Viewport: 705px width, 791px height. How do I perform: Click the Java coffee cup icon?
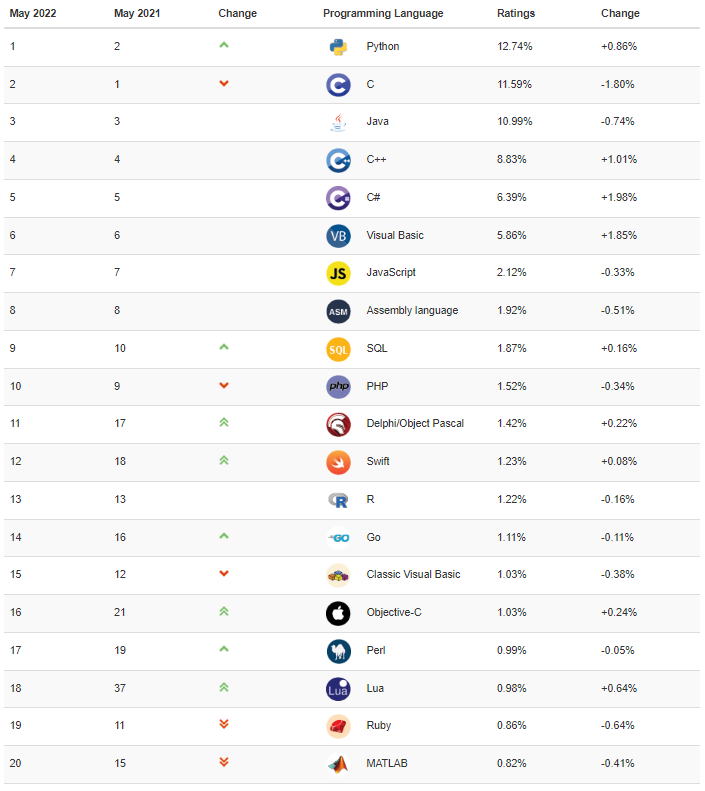point(338,122)
